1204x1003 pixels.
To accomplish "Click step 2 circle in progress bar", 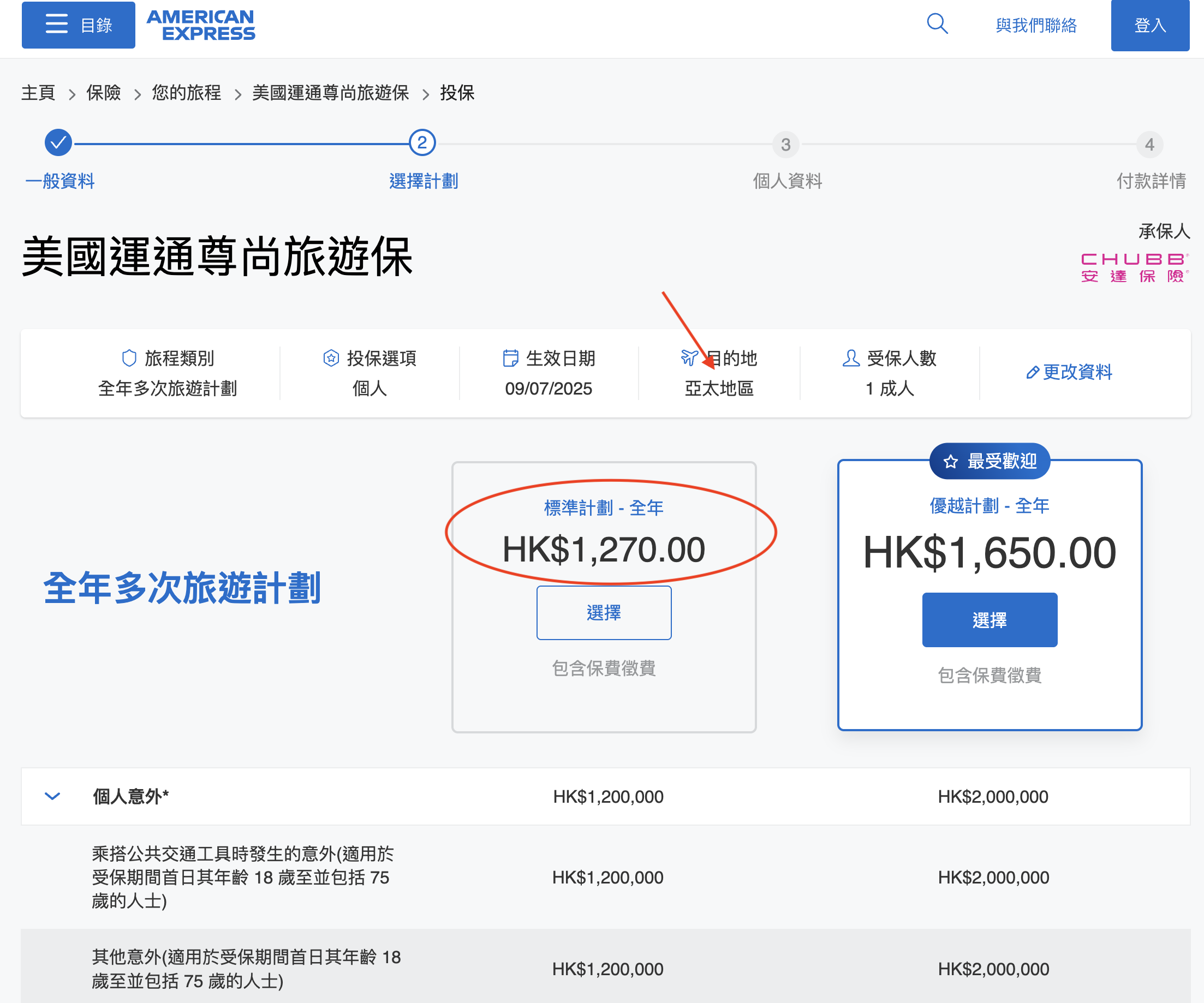I will point(422,143).
